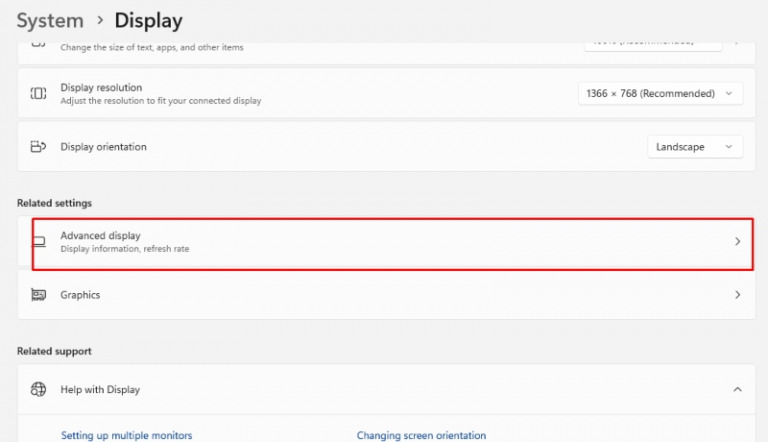Open Changing screen orientation help link
The image size is (768, 442).
click(x=421, y=435)
